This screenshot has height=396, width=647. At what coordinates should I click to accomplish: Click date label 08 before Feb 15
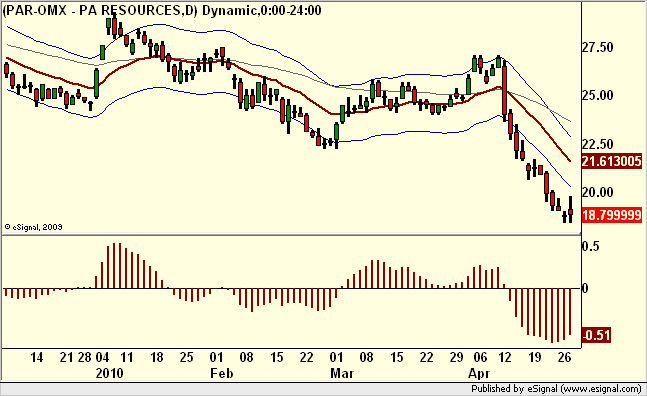(x=246, y=357)
